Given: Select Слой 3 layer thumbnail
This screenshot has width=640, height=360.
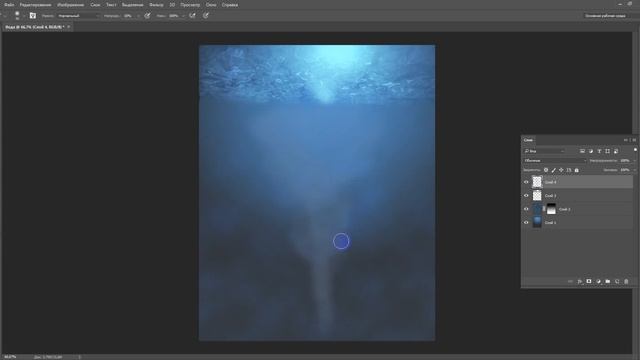Looking at the screenshot, I should point(537,196).
